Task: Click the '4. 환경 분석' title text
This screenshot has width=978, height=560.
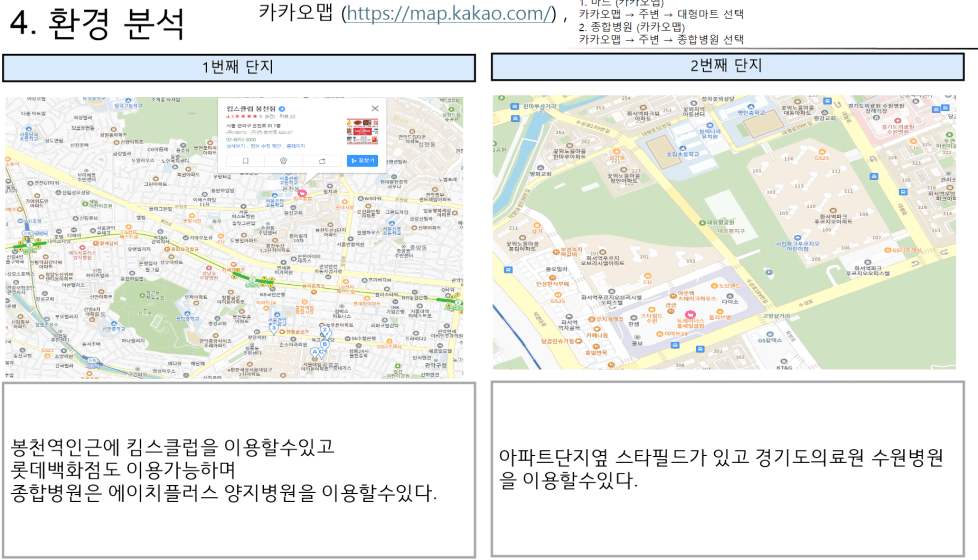Action: click(97, 23)
